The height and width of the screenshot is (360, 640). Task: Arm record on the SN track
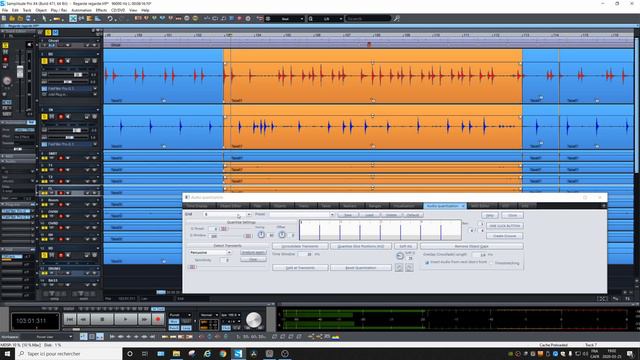(61, 117)
